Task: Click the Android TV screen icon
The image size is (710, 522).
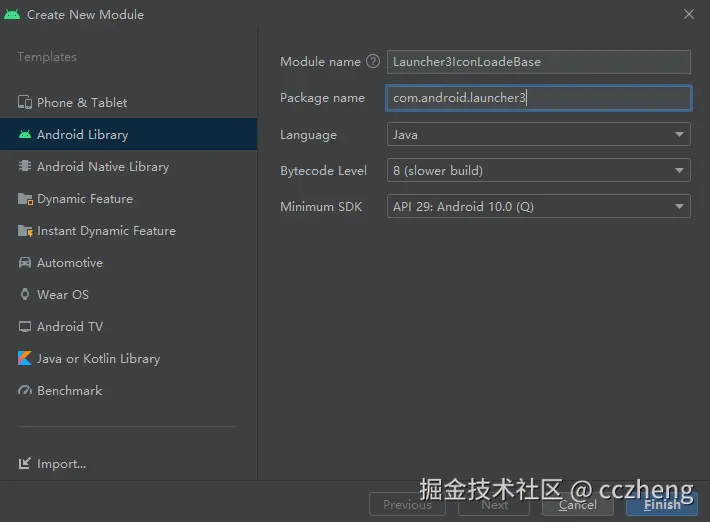Action: tap(25, 326)
